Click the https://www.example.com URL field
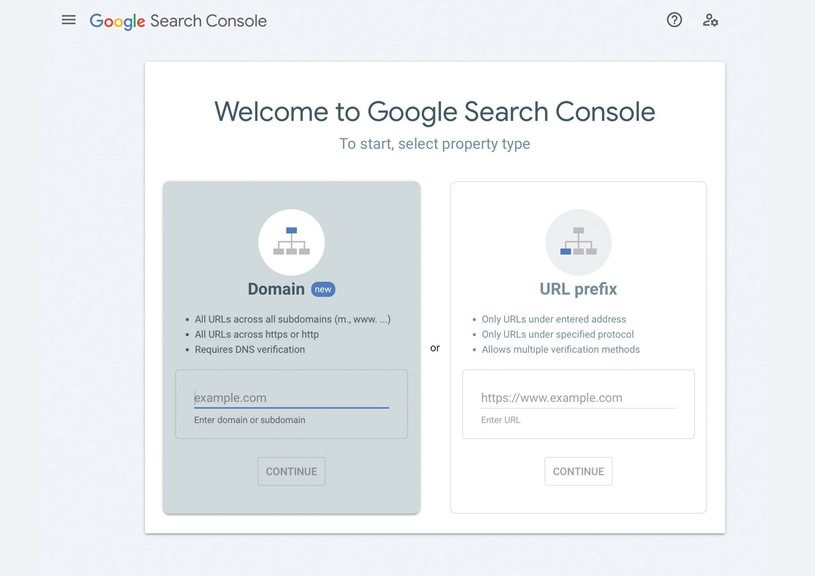Screen dimensions: 816x577 578,397
